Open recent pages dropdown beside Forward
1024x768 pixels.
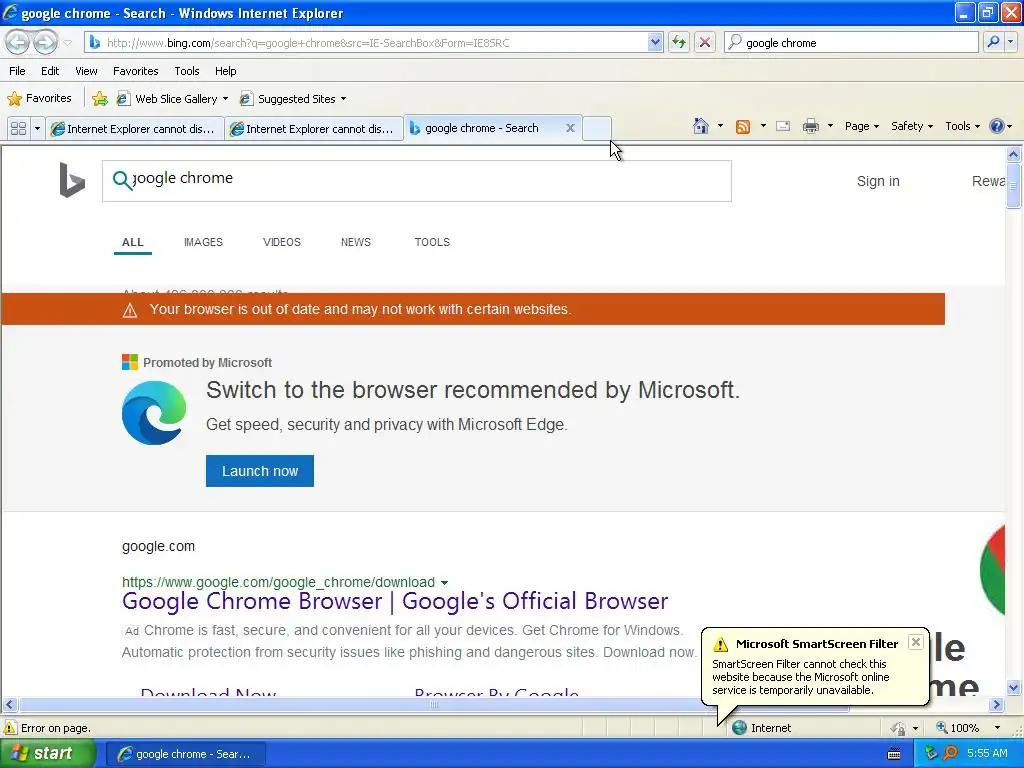tap(67, 43)
